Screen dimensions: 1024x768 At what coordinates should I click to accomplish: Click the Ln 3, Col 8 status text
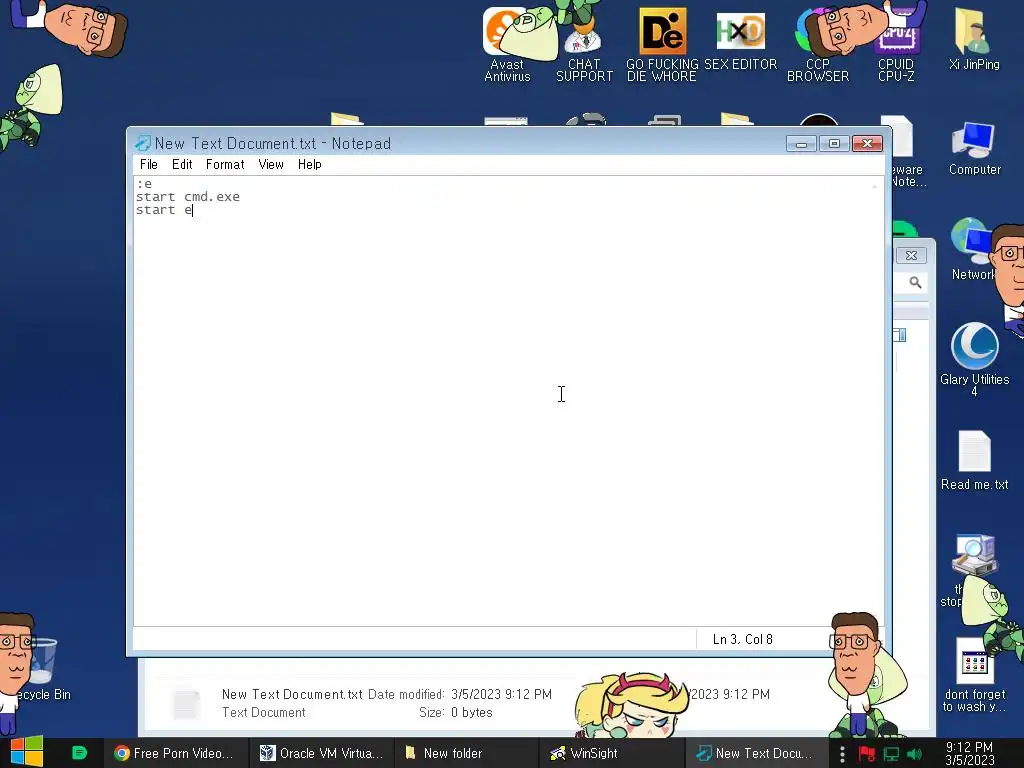(x=743, y=639)
